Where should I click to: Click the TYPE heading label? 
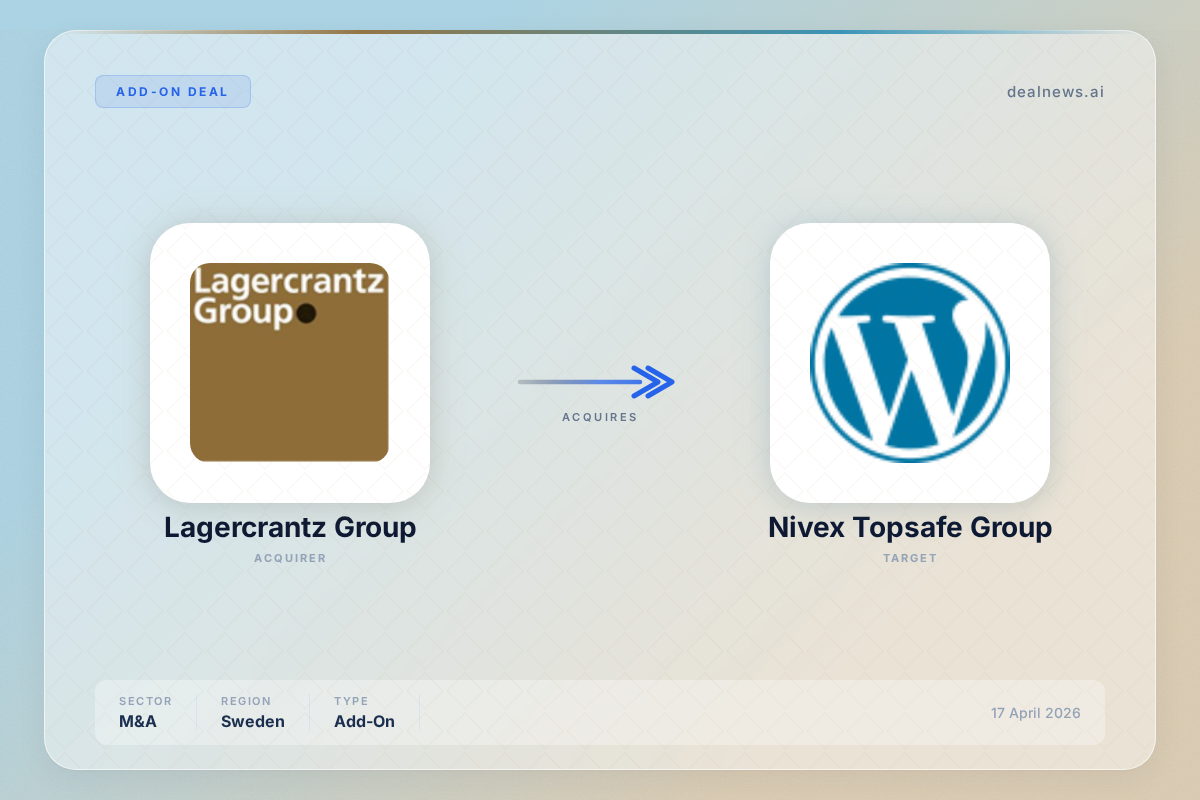(x=351, y=701)
